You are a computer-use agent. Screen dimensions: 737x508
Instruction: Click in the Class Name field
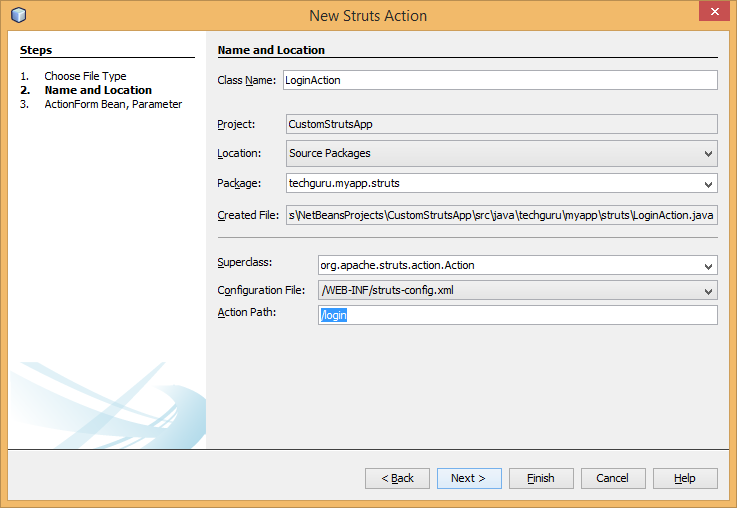click(500, 80)
